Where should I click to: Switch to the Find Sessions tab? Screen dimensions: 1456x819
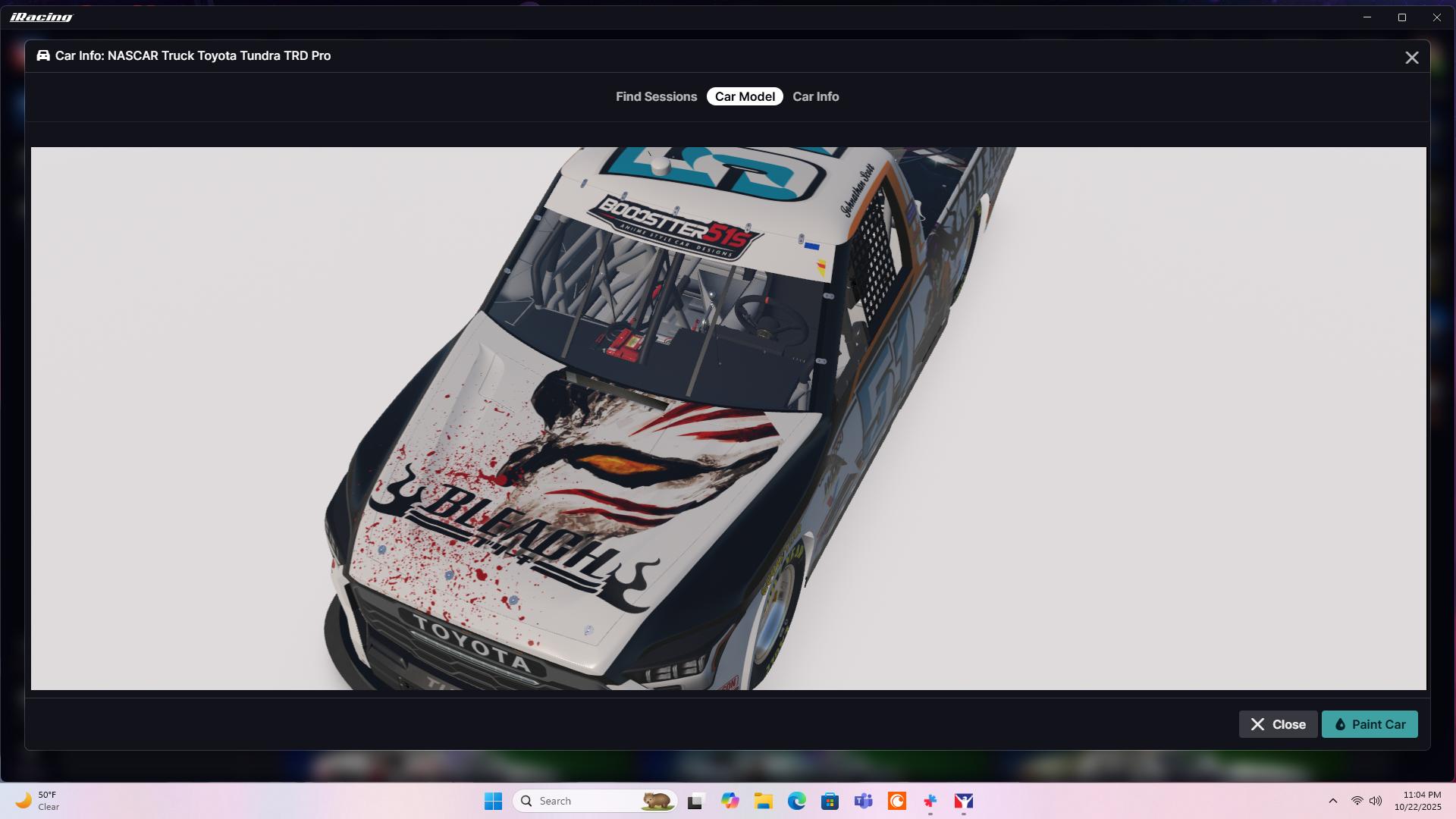pos(656,96)
